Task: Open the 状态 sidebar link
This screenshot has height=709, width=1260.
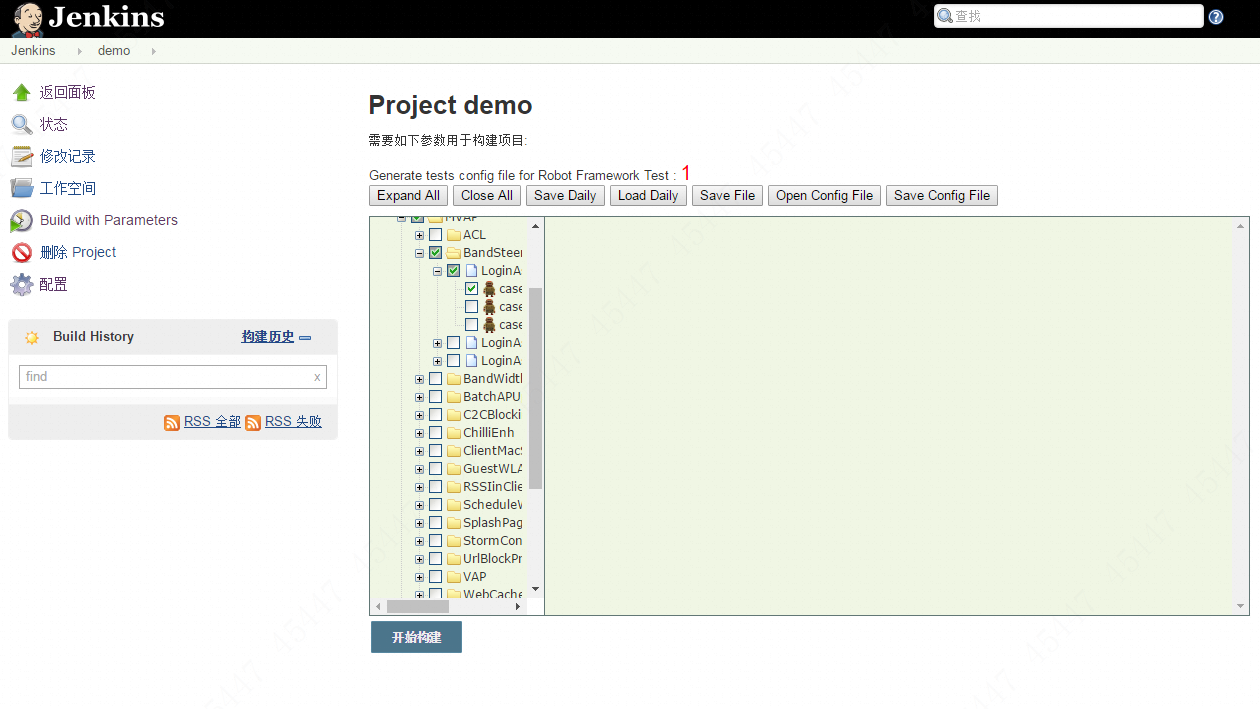Action: 54,125
